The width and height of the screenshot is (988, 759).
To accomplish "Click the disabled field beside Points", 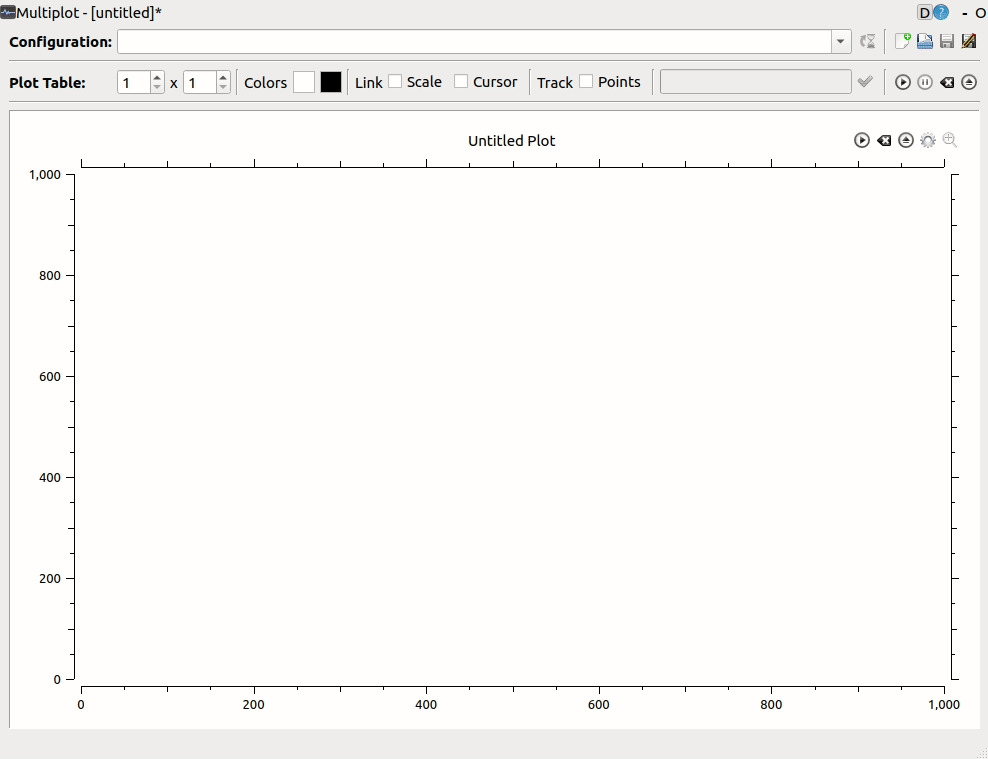I will pyautogui.click(x=755, y=82).
